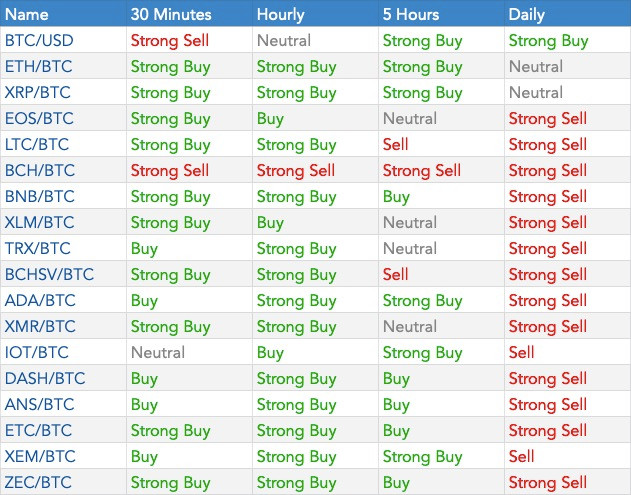Open LTC/BTC pair details
Viewport: 631px width, 495px height.
tap(37, 144)
